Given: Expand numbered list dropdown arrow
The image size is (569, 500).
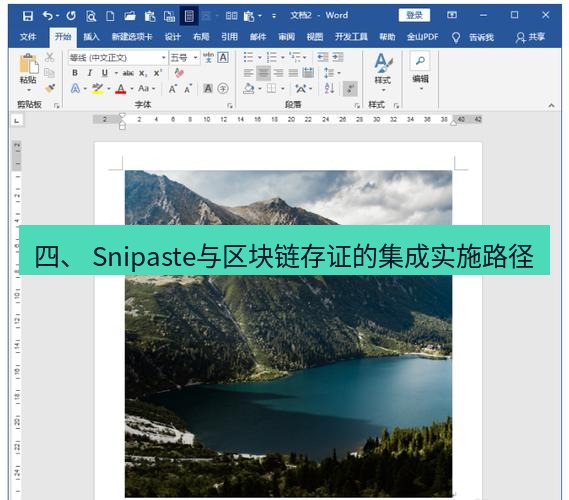Looking at the screenshot, I should point(283,57).
